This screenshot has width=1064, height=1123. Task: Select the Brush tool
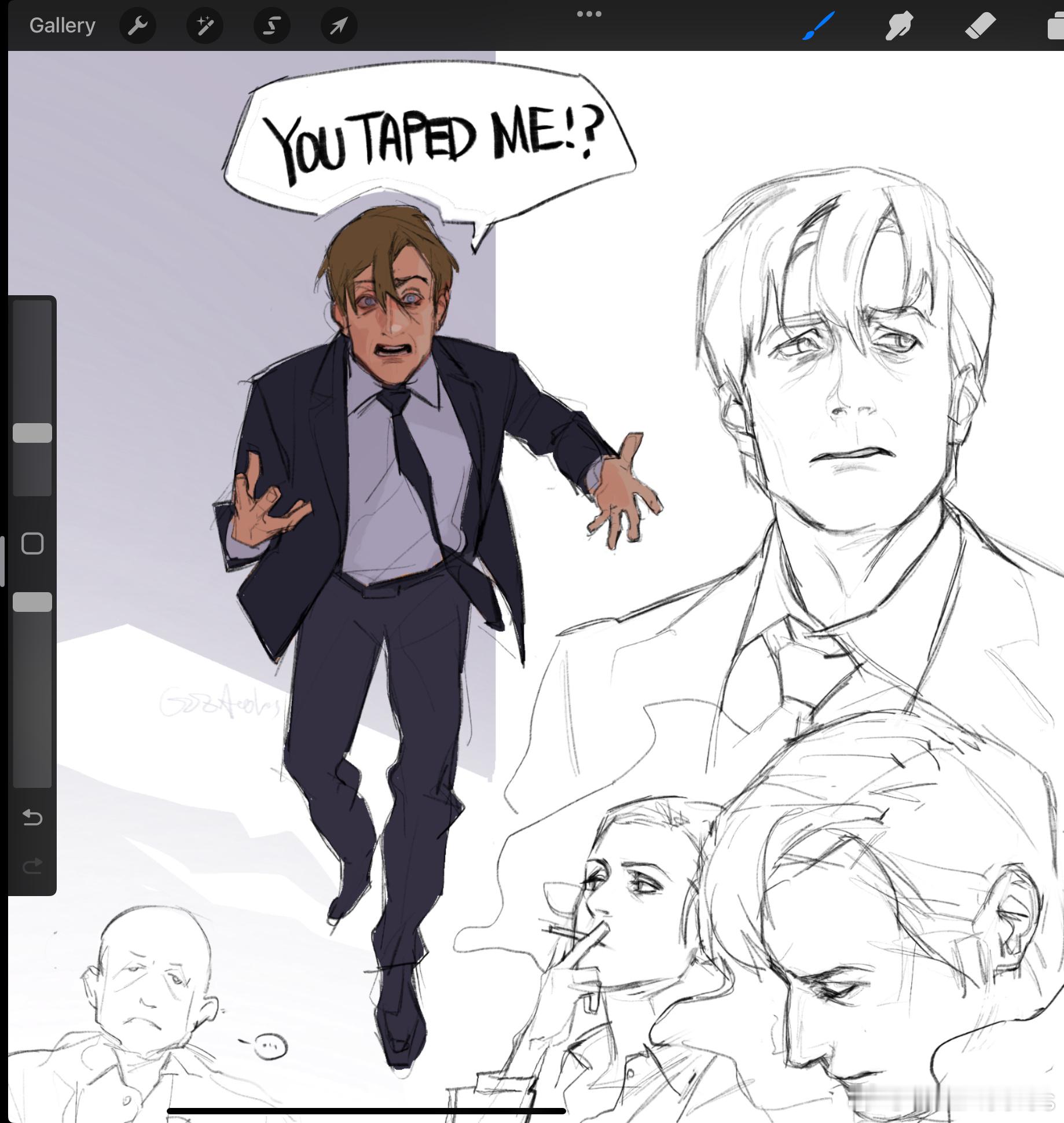coord(819,25)
